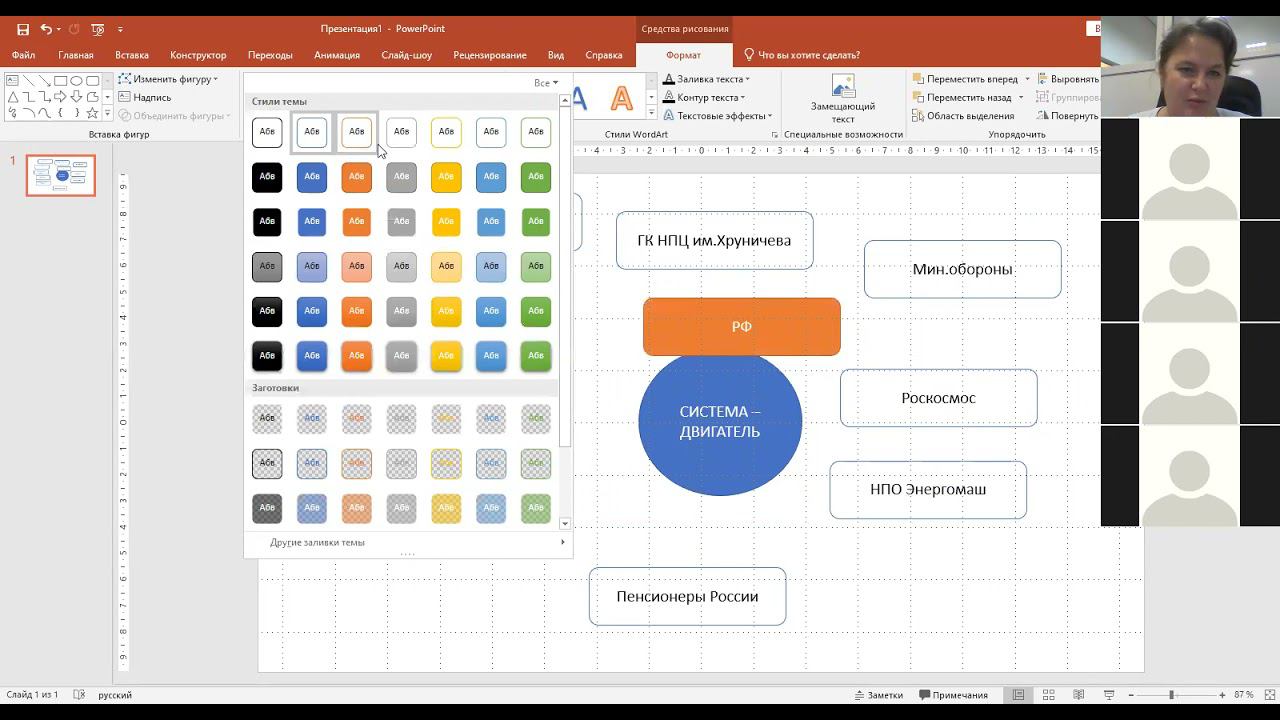The image size is (1280, 720).
Task: Pick the text box shape in gallery
Action: [x=13, y=81]
